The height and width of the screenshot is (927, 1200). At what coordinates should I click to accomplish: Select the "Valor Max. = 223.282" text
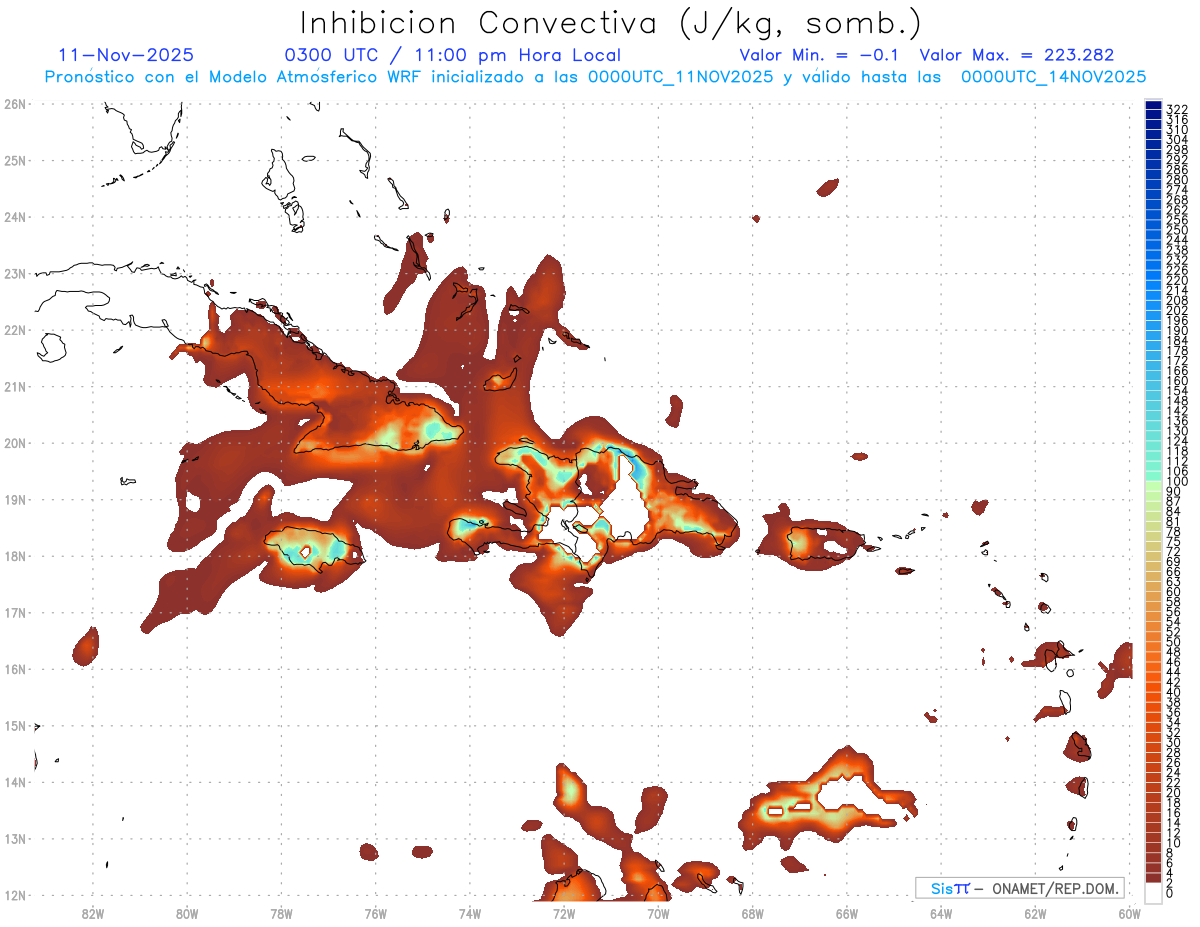[1016, 56]
